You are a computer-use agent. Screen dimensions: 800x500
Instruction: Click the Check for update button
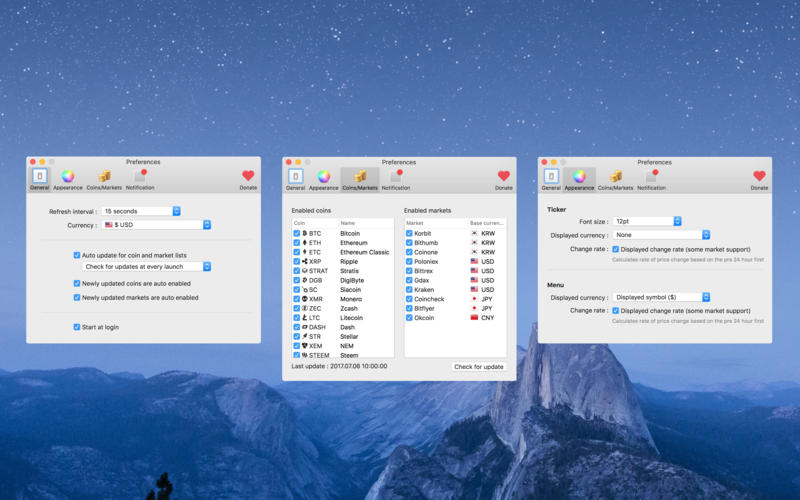479,367
